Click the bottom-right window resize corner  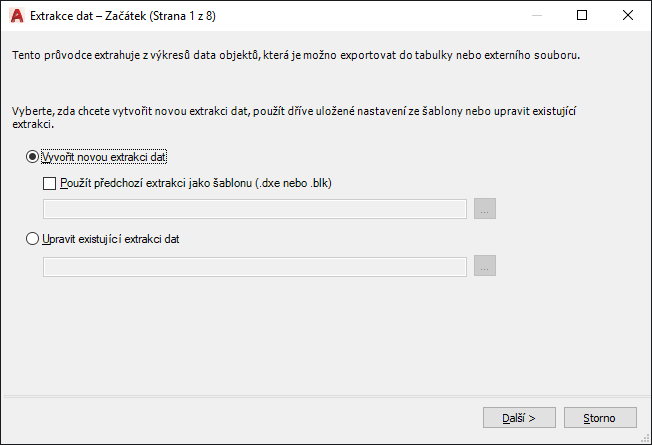point(646,439)
